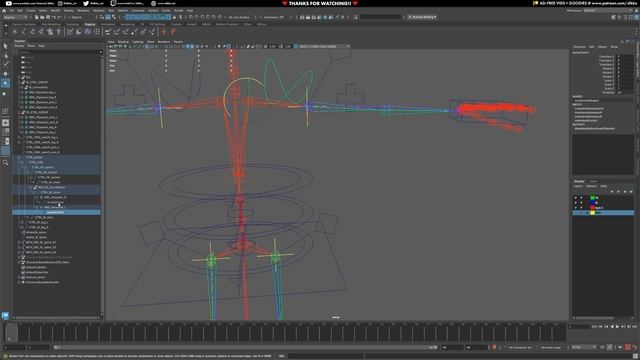Click the play backward button
Viewport: 640px width, 360px height.
pos(611,327)
